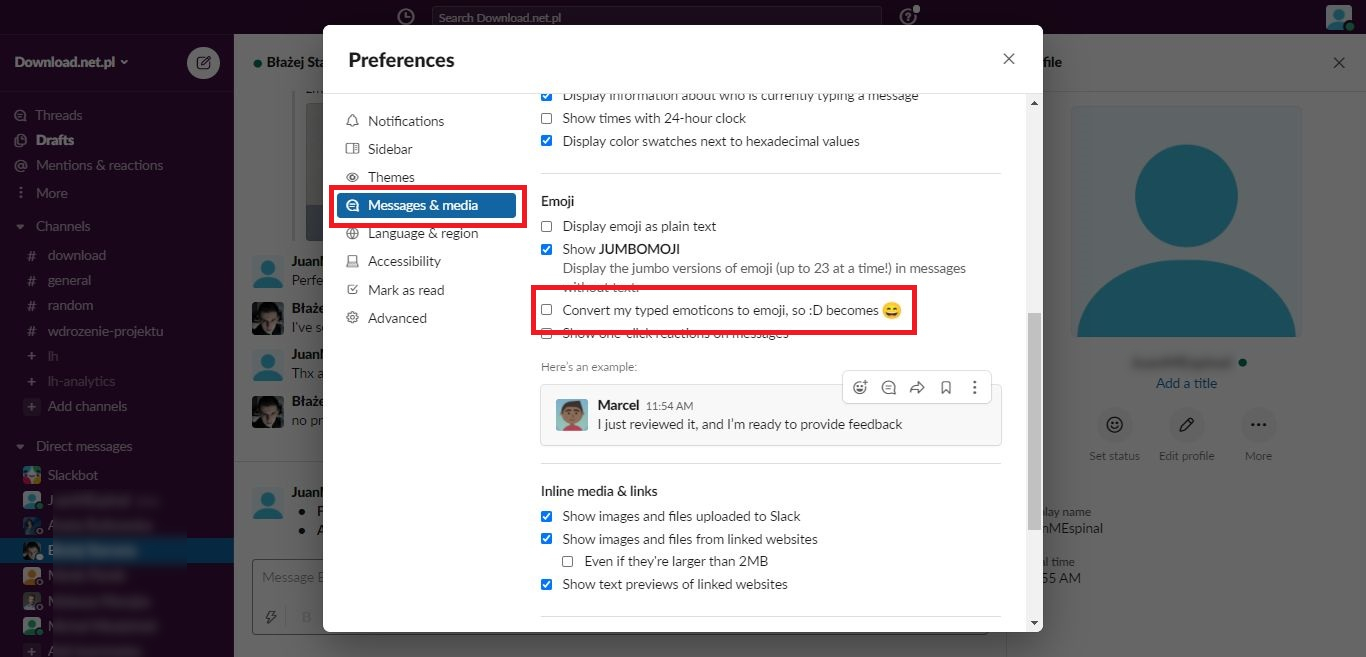The height and width of the screenshot is (657, 1366).
Task: Click the user avatar in the top-right corner
Action: pyautogui.click(x=1339, y=17)
